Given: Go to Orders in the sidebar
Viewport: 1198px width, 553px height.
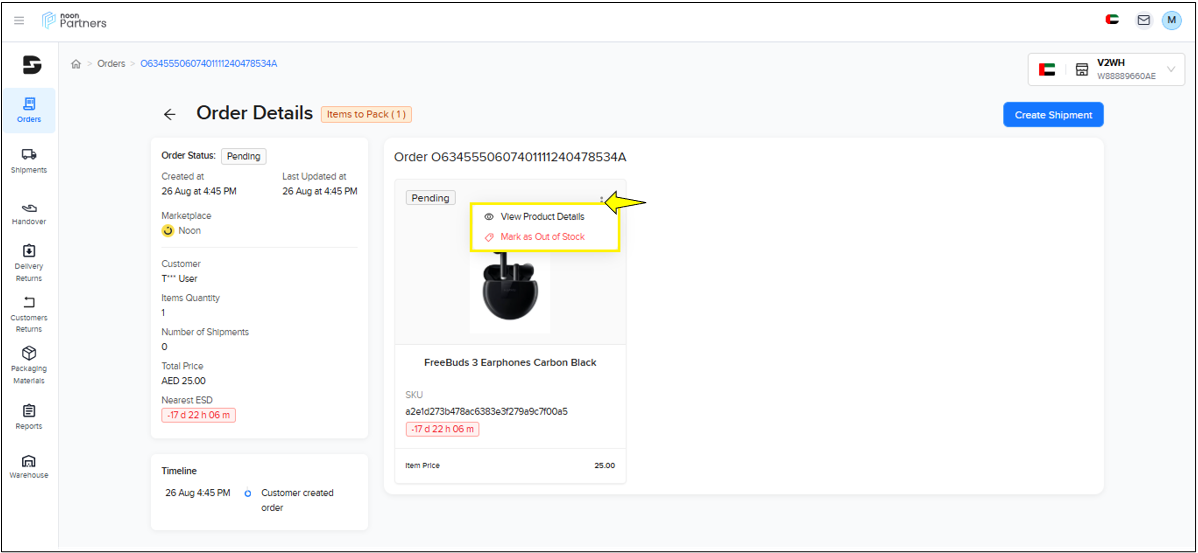Looking at the screenshot, I should coord(29,110).
